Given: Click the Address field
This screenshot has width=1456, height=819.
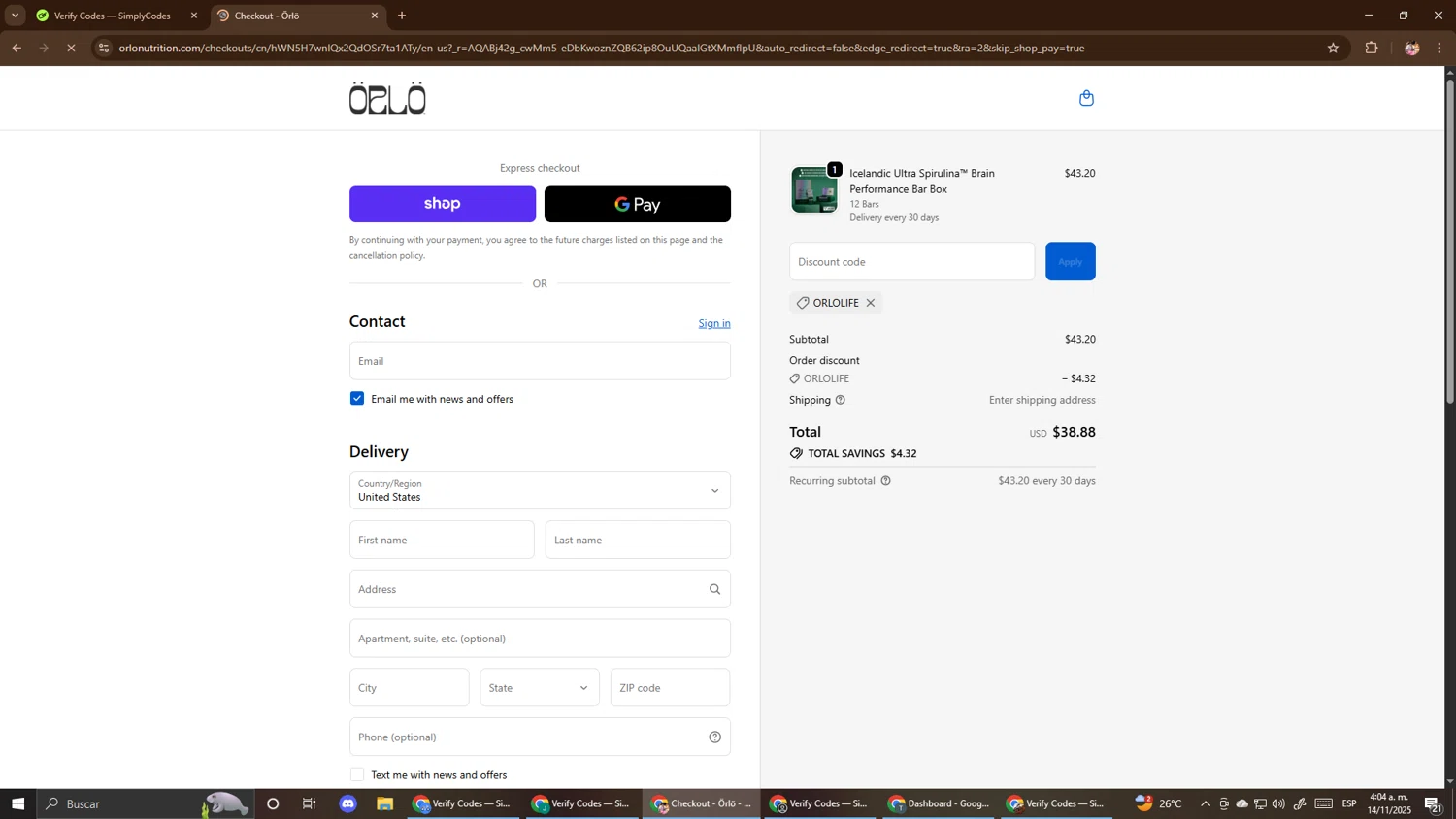Looking at the screenshot, I should [x=540, y=589].
